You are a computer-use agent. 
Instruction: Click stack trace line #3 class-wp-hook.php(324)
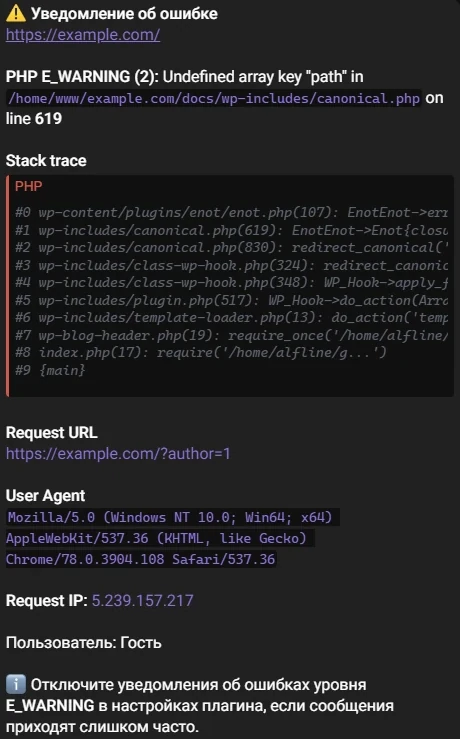pyautogui.click(x=232, y=265)
